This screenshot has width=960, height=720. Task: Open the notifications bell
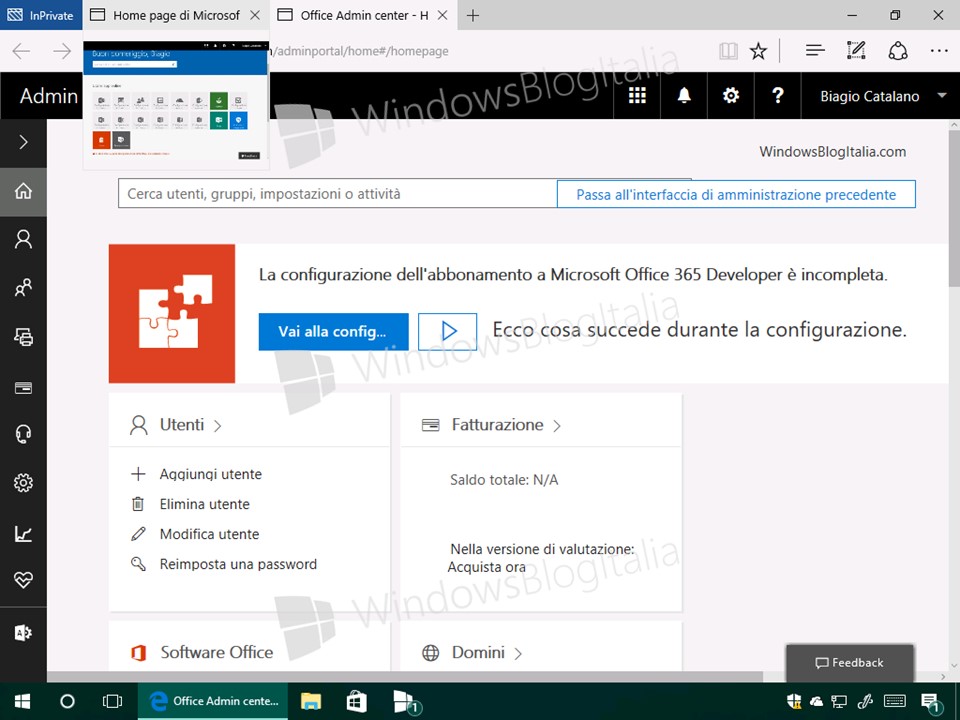coord(684,96)
